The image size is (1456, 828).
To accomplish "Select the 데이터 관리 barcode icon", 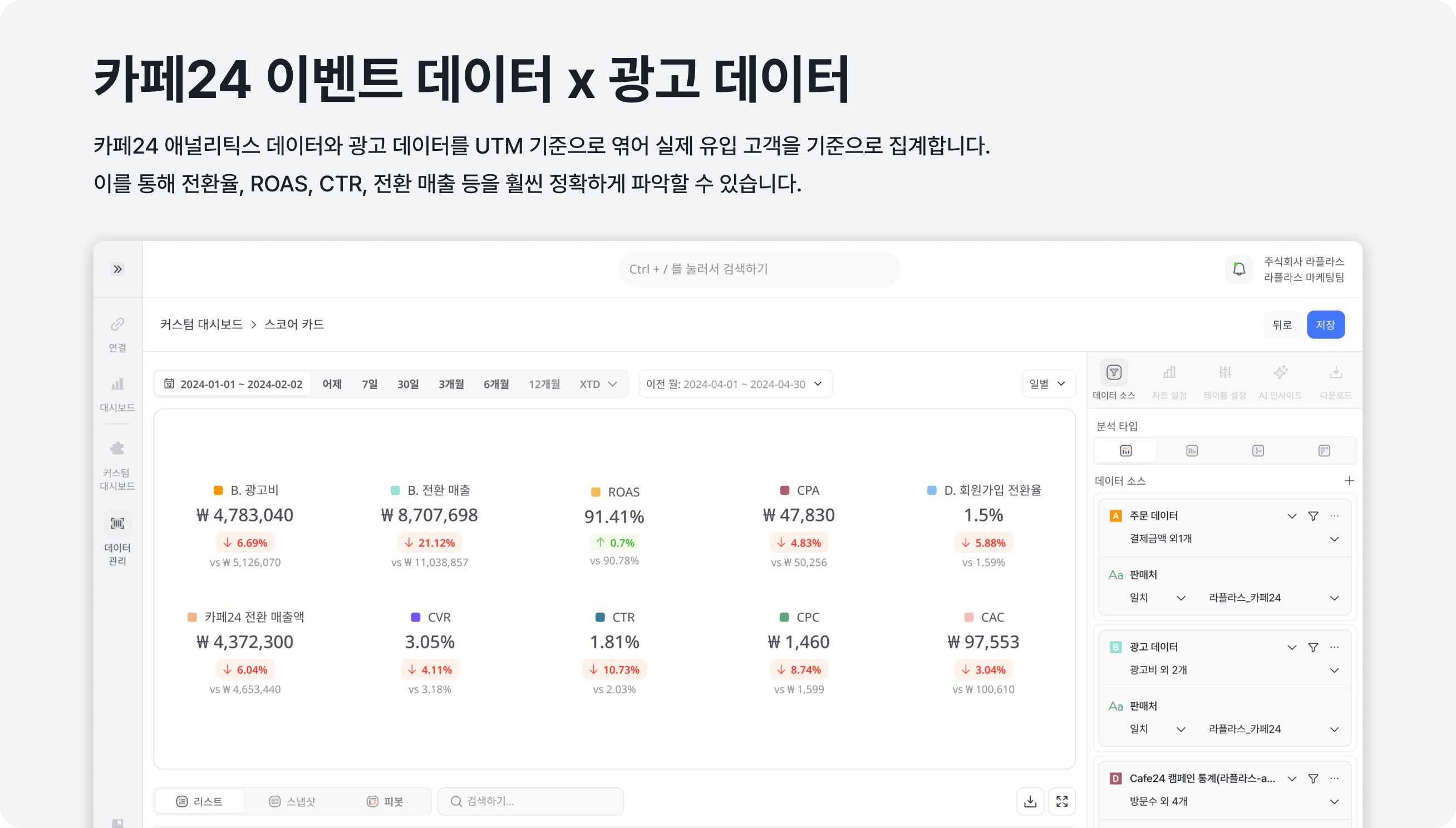I will pyautogui.click(x=117, y=523).
